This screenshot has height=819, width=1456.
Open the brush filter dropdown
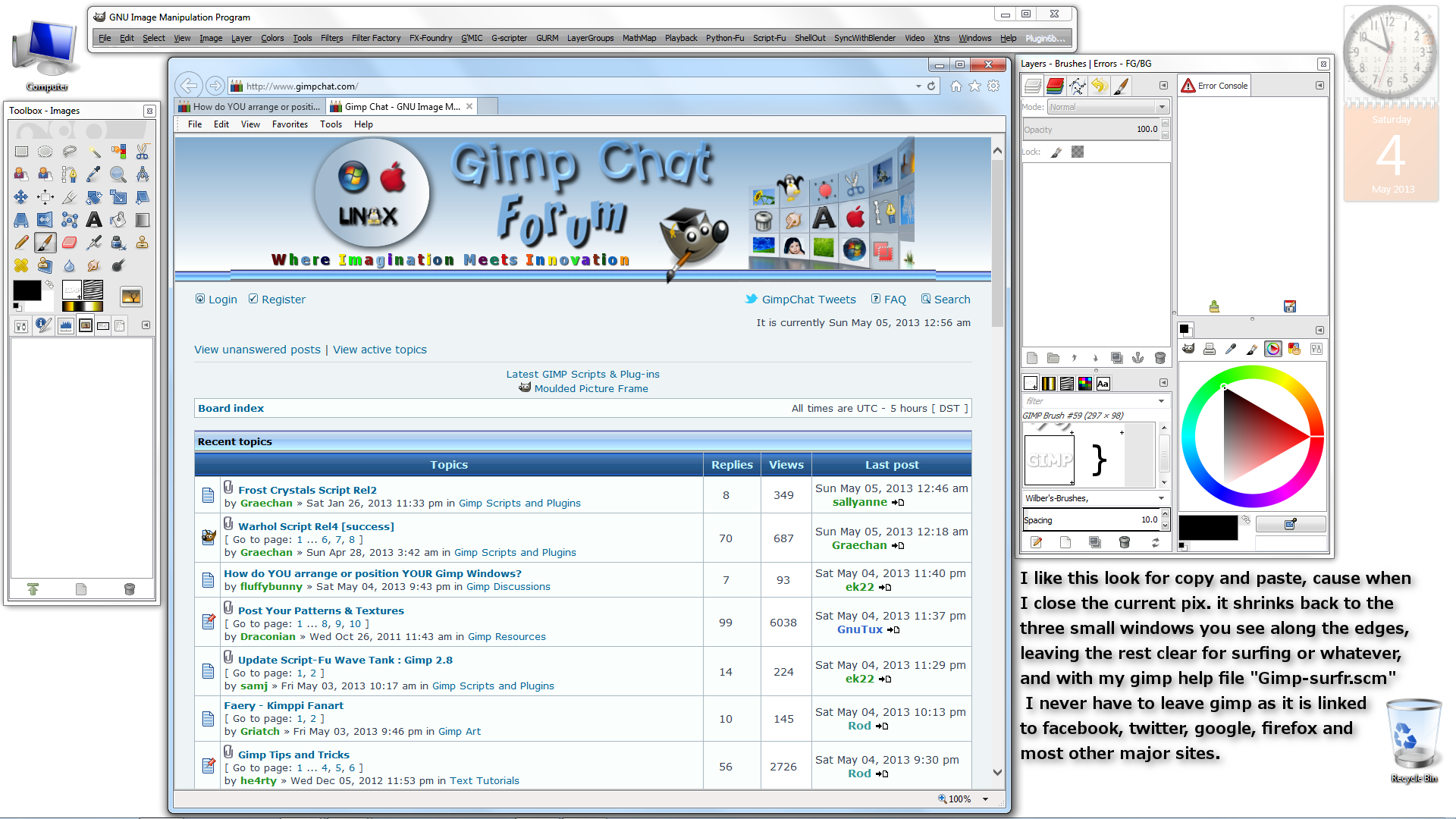[x=1161, y=401]
